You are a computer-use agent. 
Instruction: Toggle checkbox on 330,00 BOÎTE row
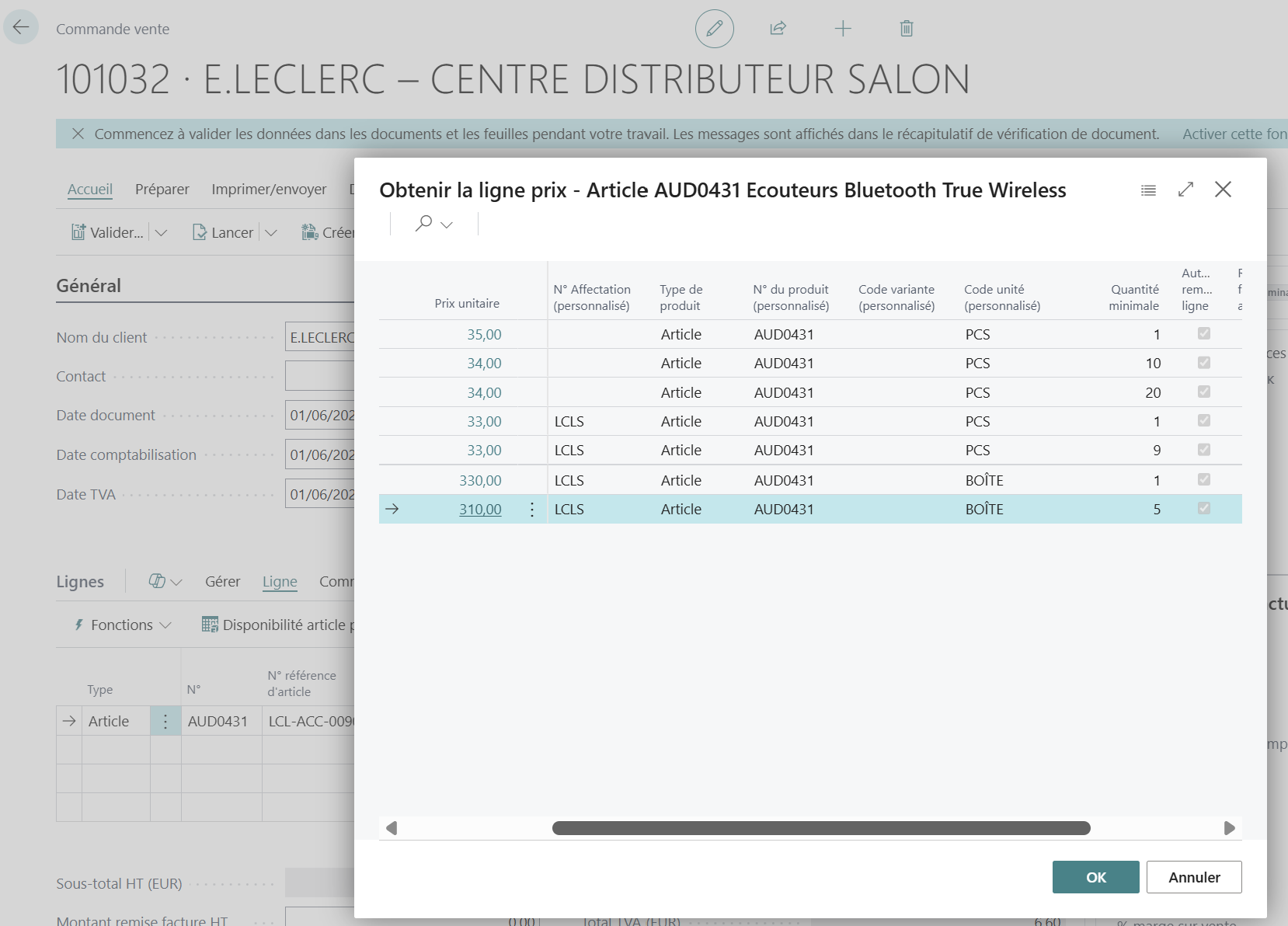[1204, 479]
